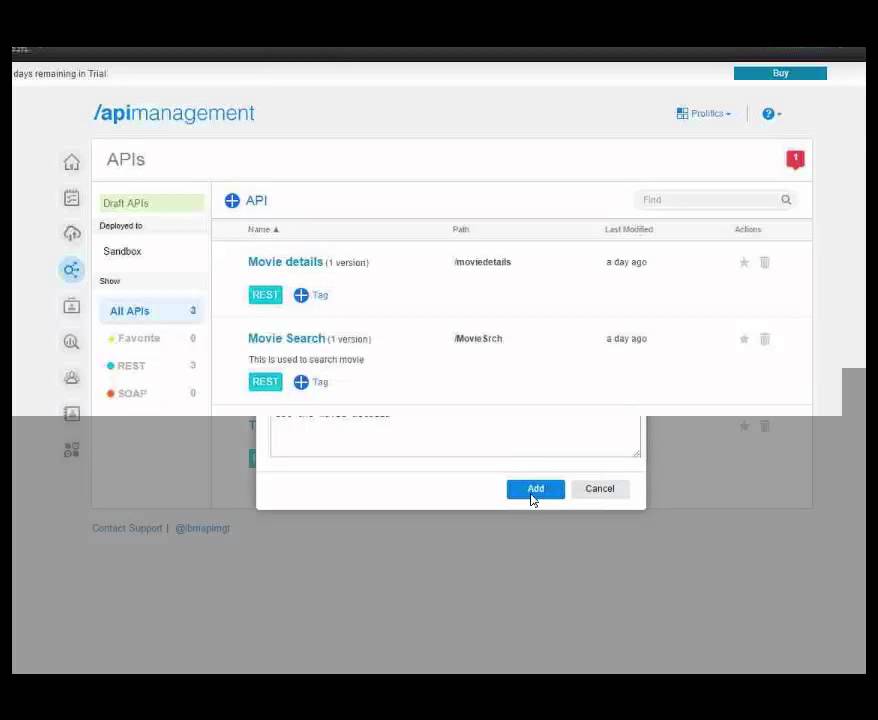Open the sidebar icon below the APIs icon
This screenshot has height=720, width=878.
pyautogui.click(x=72, y=306)
